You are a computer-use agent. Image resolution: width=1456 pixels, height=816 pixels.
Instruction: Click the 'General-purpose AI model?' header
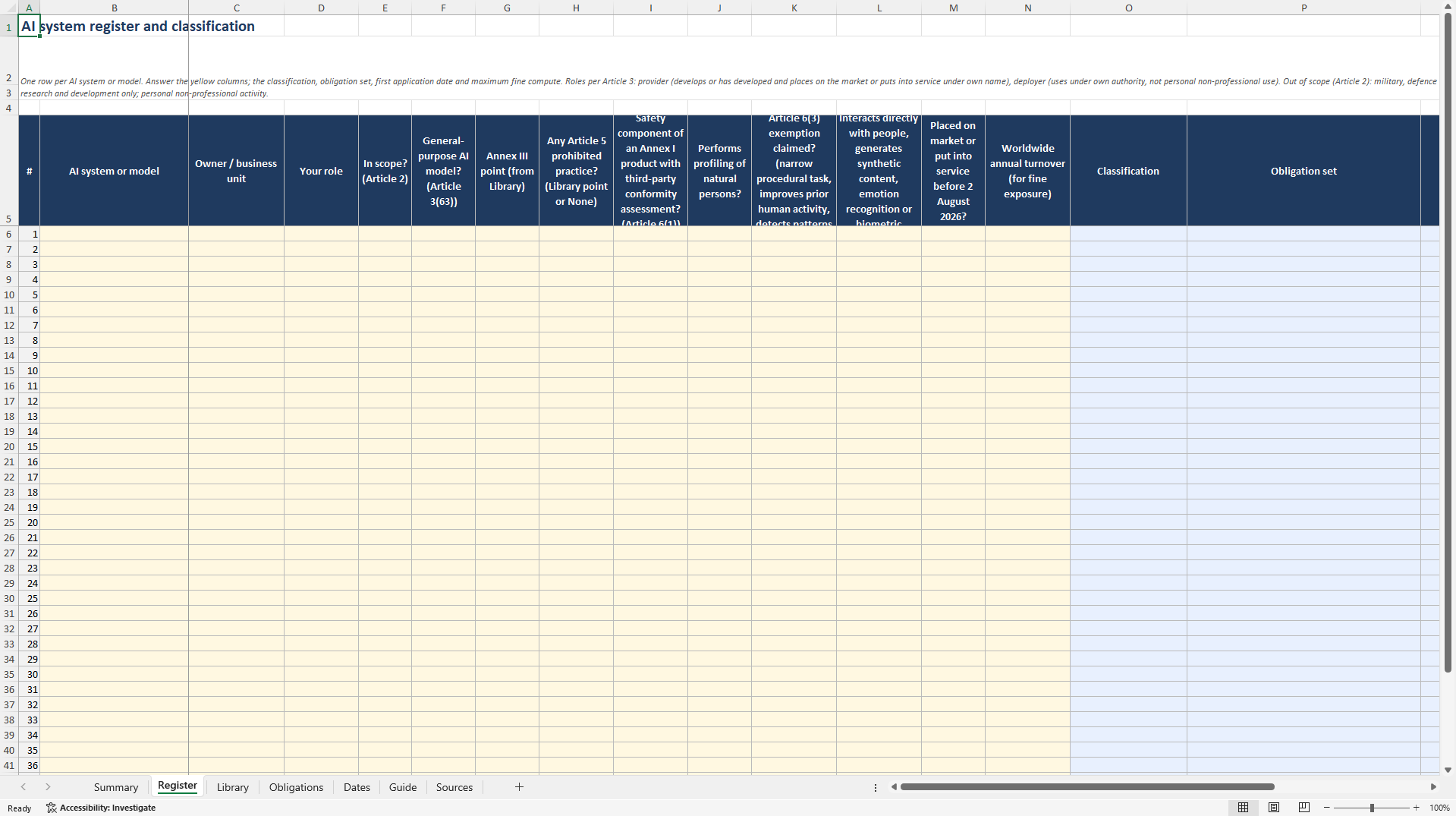pyautogui.click(x=443, y=171)
